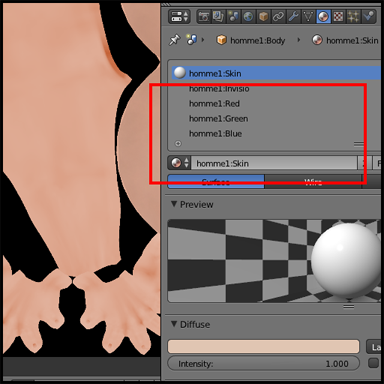The width and height of the screenshot is (384, 384).
Task: Select the Surface material type tab
Action: click(216, 181)
